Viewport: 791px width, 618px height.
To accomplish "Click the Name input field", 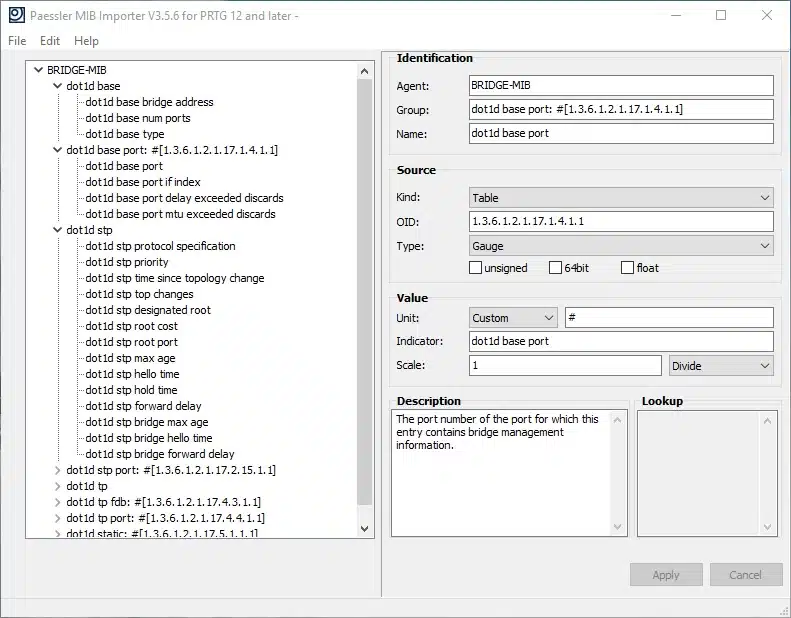I will point(621,133).
